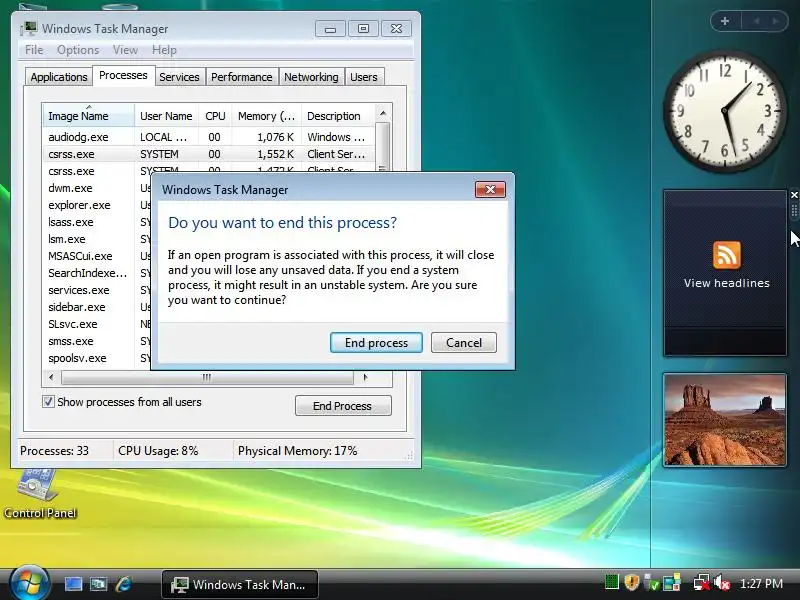The width and height of the screenshot is (800, 600).
Task: Open Control Panel desktop icon
Action: point(39,493)
